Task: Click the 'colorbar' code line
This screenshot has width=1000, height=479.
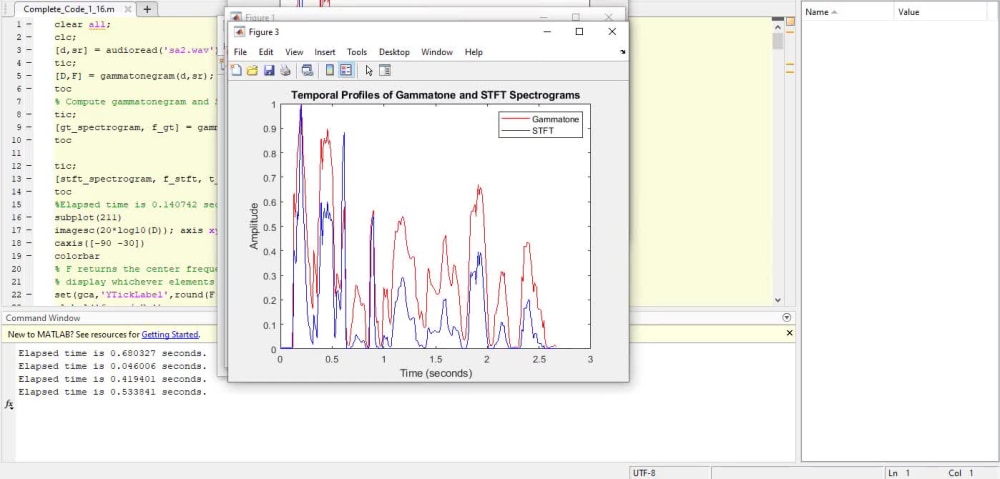Action: 77,256
